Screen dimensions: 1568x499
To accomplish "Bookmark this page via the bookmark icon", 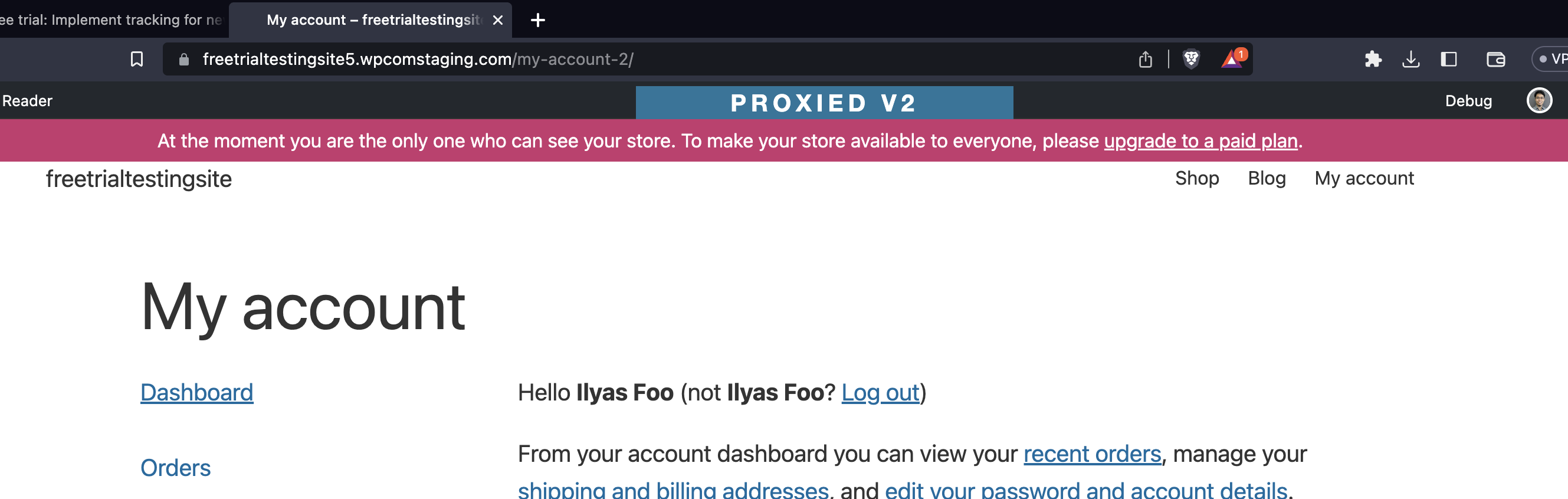I will 137,59.
